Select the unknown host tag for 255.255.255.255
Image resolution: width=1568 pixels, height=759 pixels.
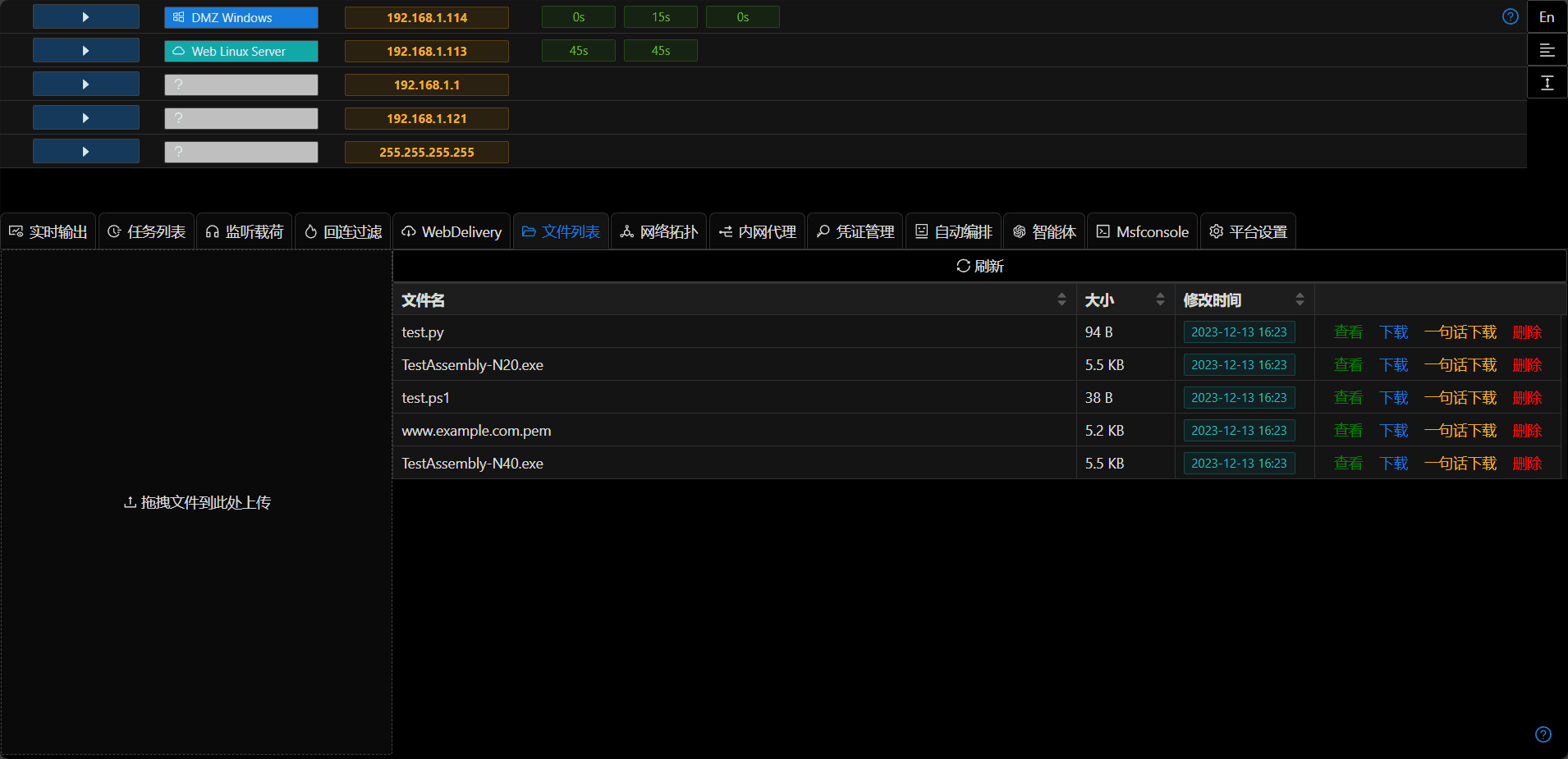click(x=241, y=152)
